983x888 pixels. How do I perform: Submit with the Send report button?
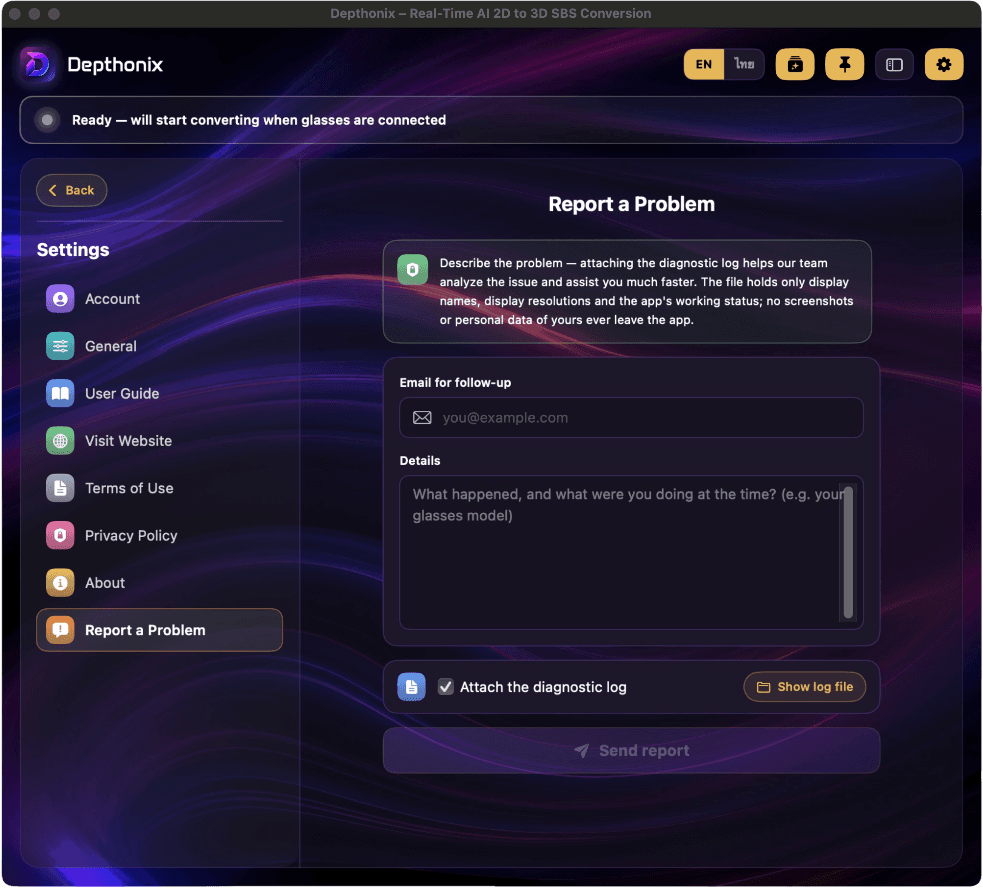(x=631, y=751)
